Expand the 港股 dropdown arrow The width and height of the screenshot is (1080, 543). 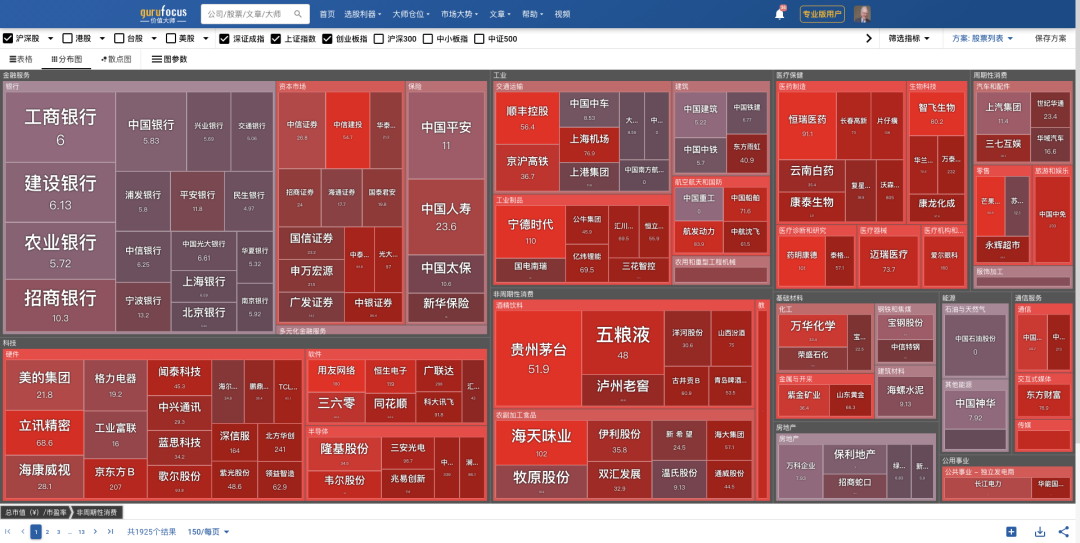[102, 39]
